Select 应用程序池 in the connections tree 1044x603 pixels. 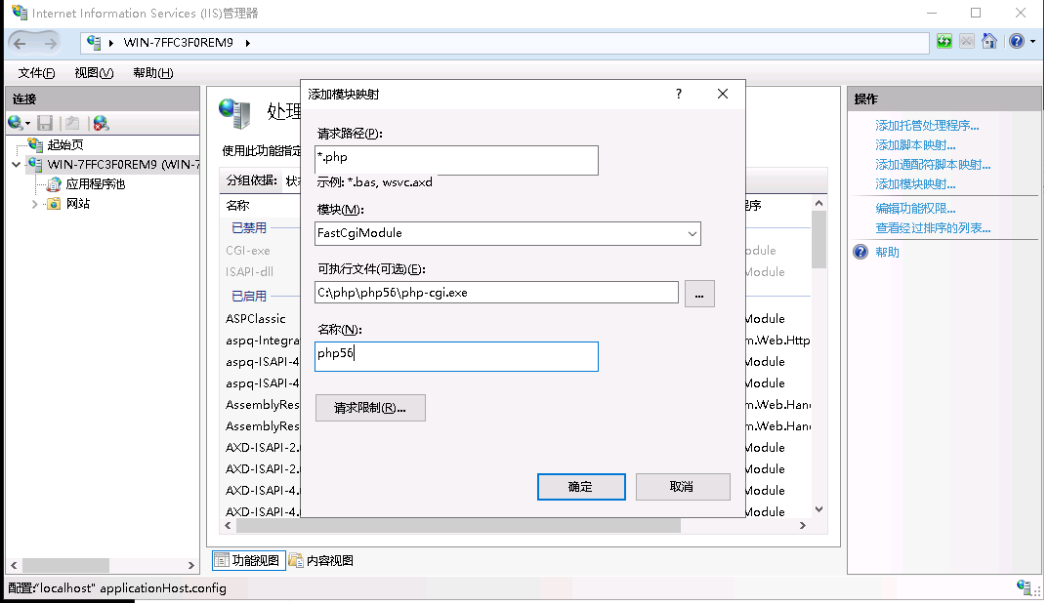point(94,184)
